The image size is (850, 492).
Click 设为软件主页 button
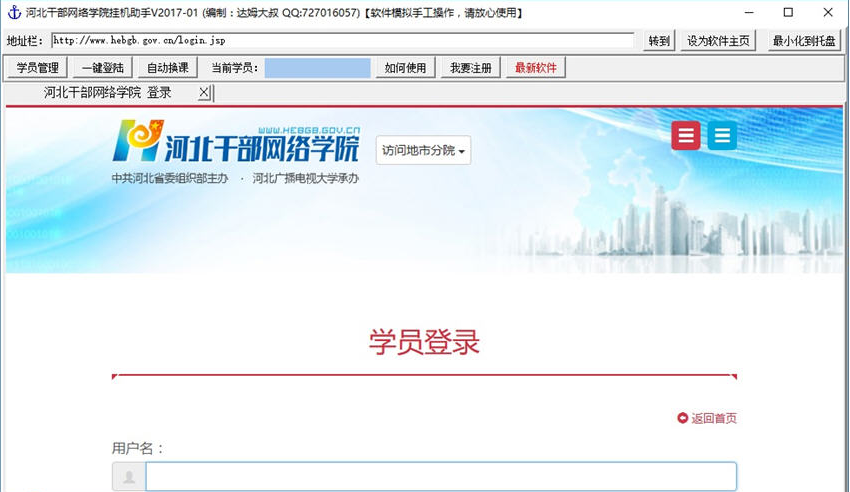pyautogui.click(x=718, y=41)
